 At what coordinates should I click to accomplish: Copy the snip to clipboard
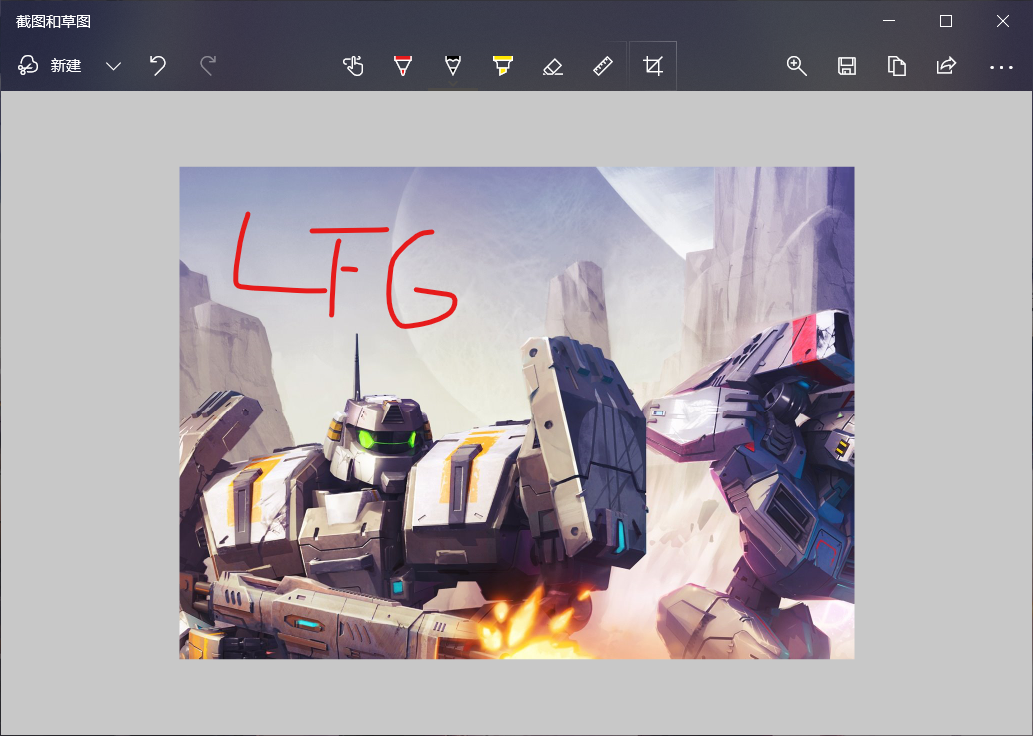coord(897,66)
